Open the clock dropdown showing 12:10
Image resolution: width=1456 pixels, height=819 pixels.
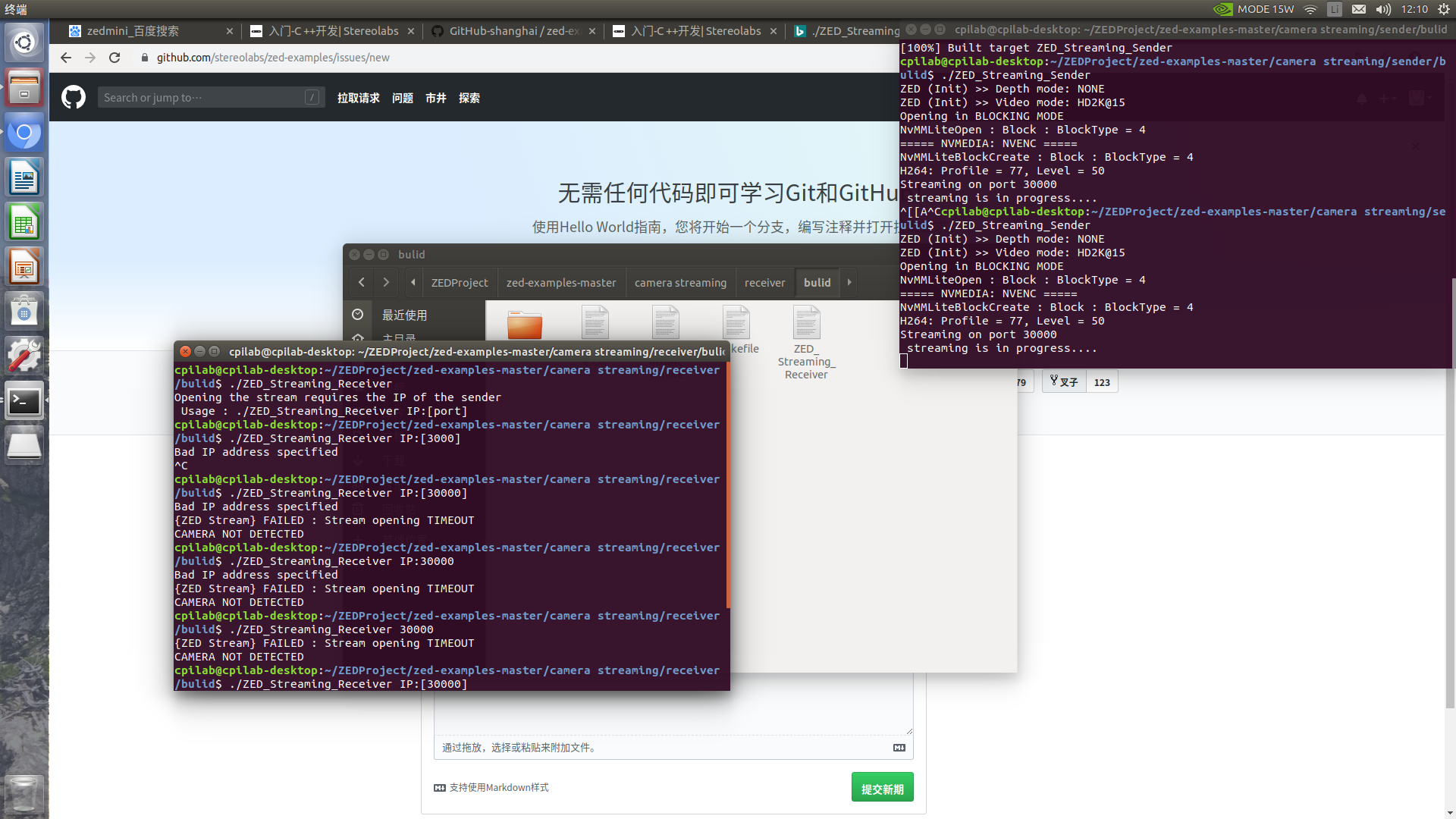(1415, 10)
